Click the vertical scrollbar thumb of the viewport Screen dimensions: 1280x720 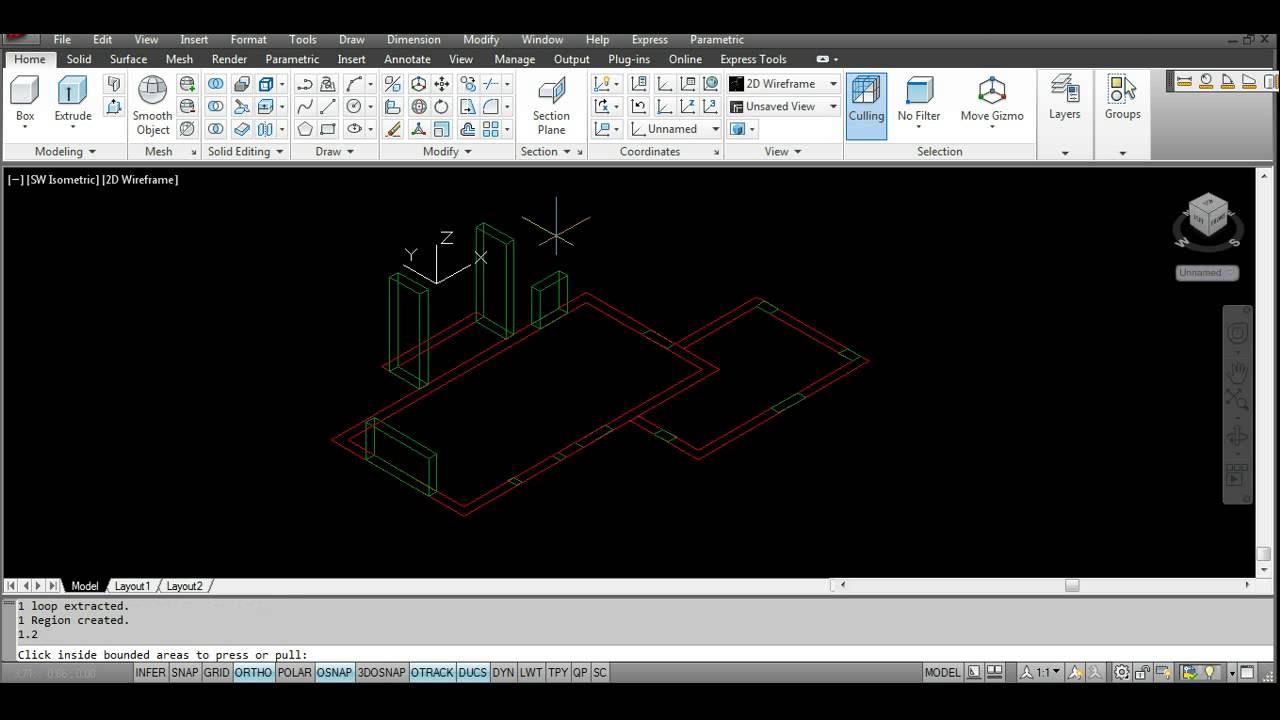[1264, 554]
